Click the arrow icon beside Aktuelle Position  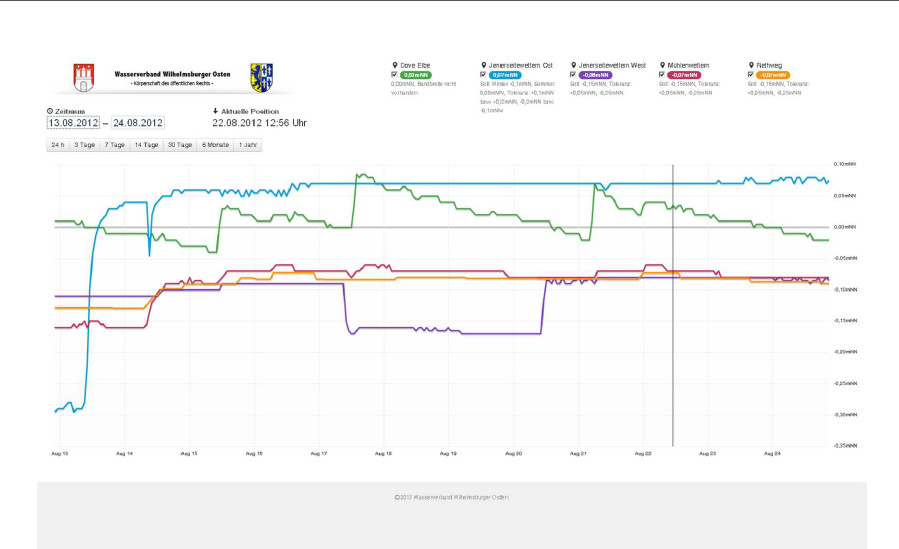pyautogui.click(x=215, y=112)
